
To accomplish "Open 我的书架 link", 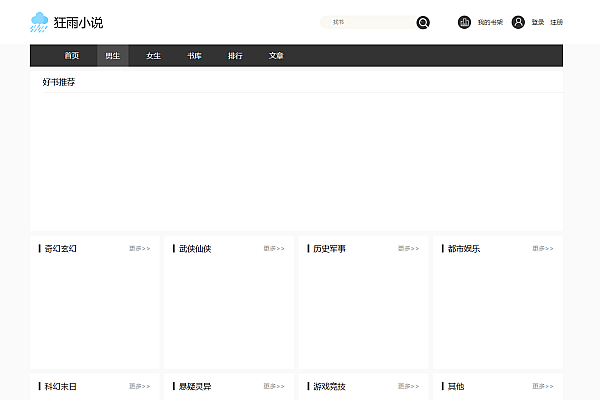I will click(x=490, y=22).
